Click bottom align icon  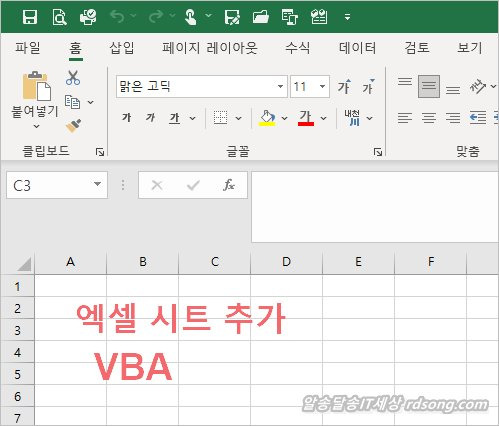coord(453,90)
